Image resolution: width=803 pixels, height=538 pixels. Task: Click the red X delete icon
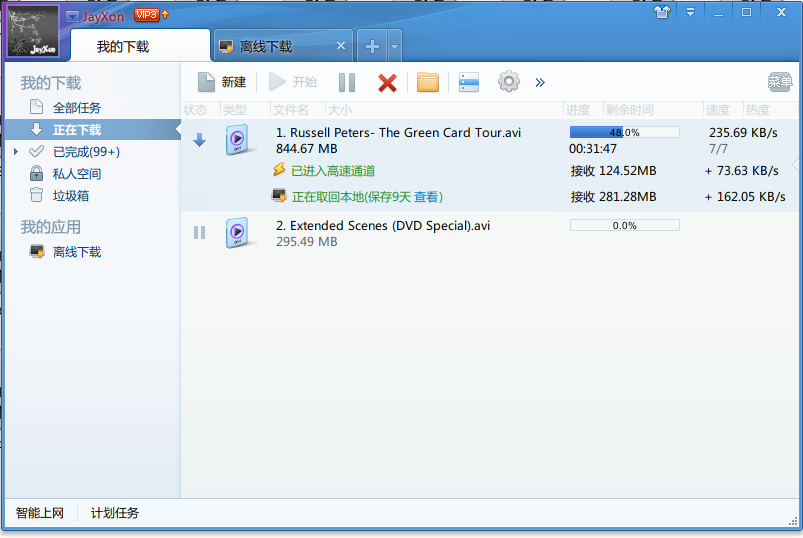click(387, 82)
